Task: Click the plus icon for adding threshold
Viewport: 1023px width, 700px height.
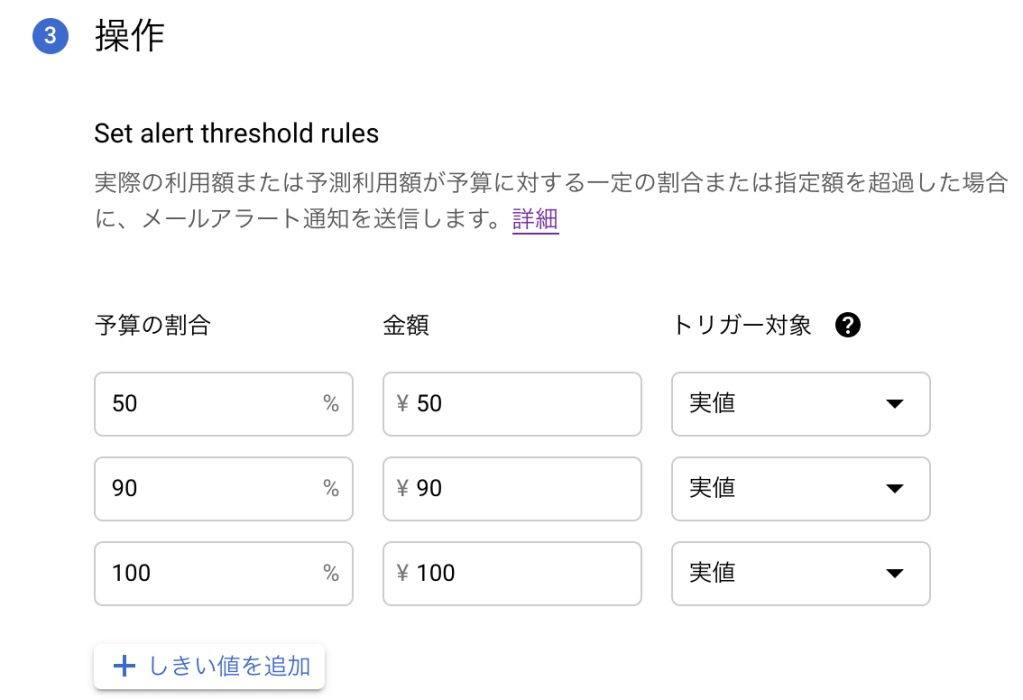Action: pyautogui.click(x=124, y=666)
